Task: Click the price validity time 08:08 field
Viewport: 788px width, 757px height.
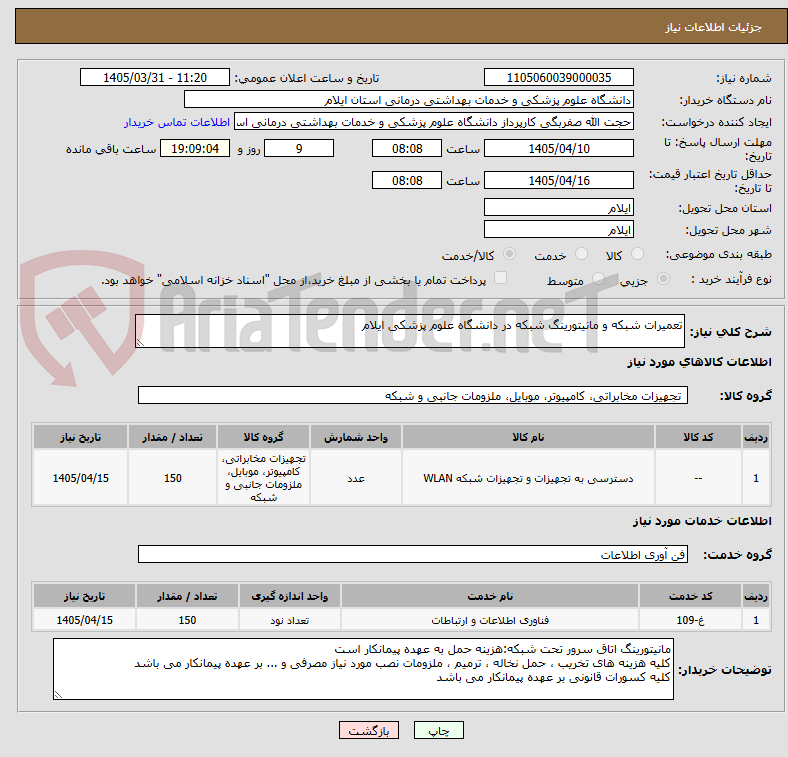Action: [x=407, y=180]
